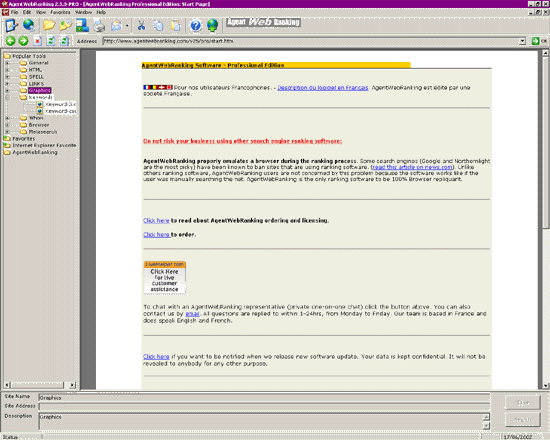Click the blue window layout toolbar icon
The image size is (550, 440).
(x=82, y=25)
